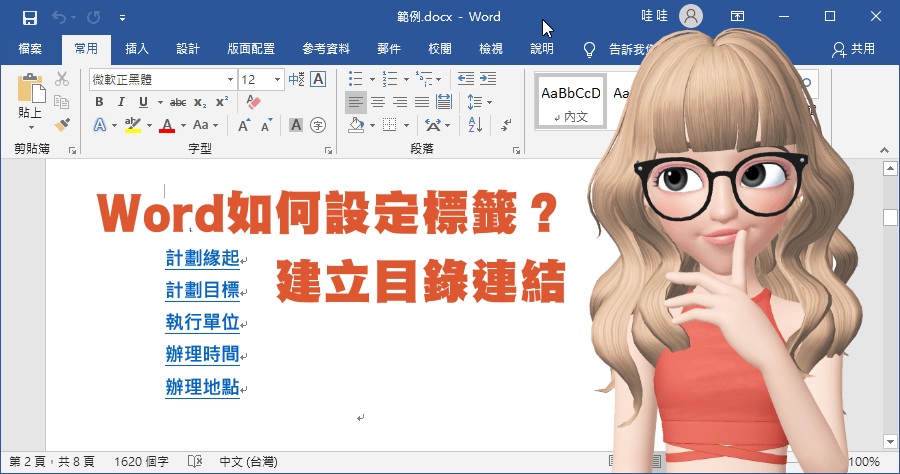
Task: Toggle Subscript formatting
Action: tap(200, 102)
